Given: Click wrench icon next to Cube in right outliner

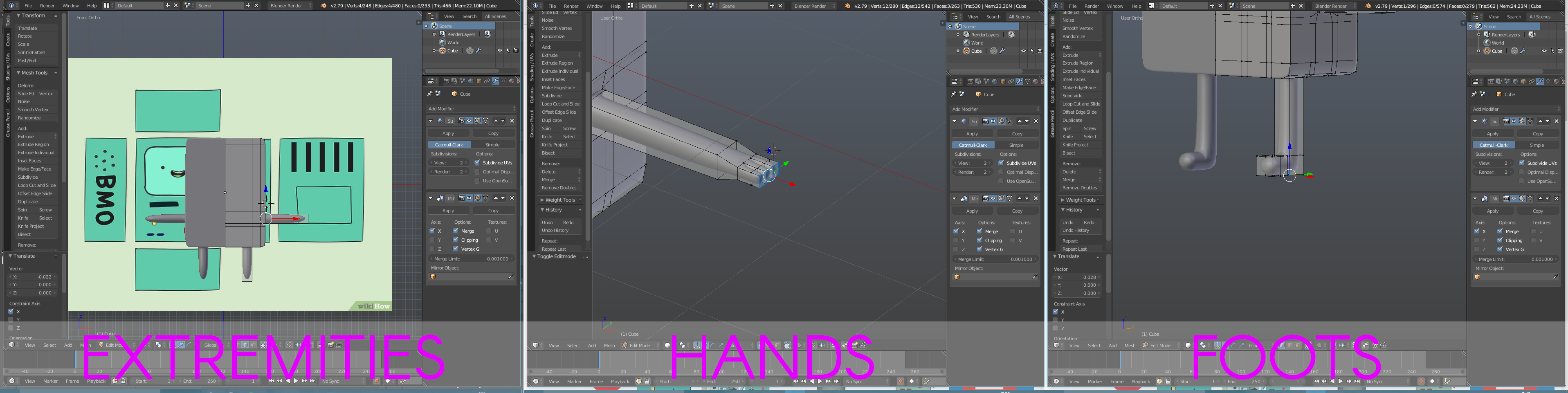Looking at the screenshot, I should 1523,51.
